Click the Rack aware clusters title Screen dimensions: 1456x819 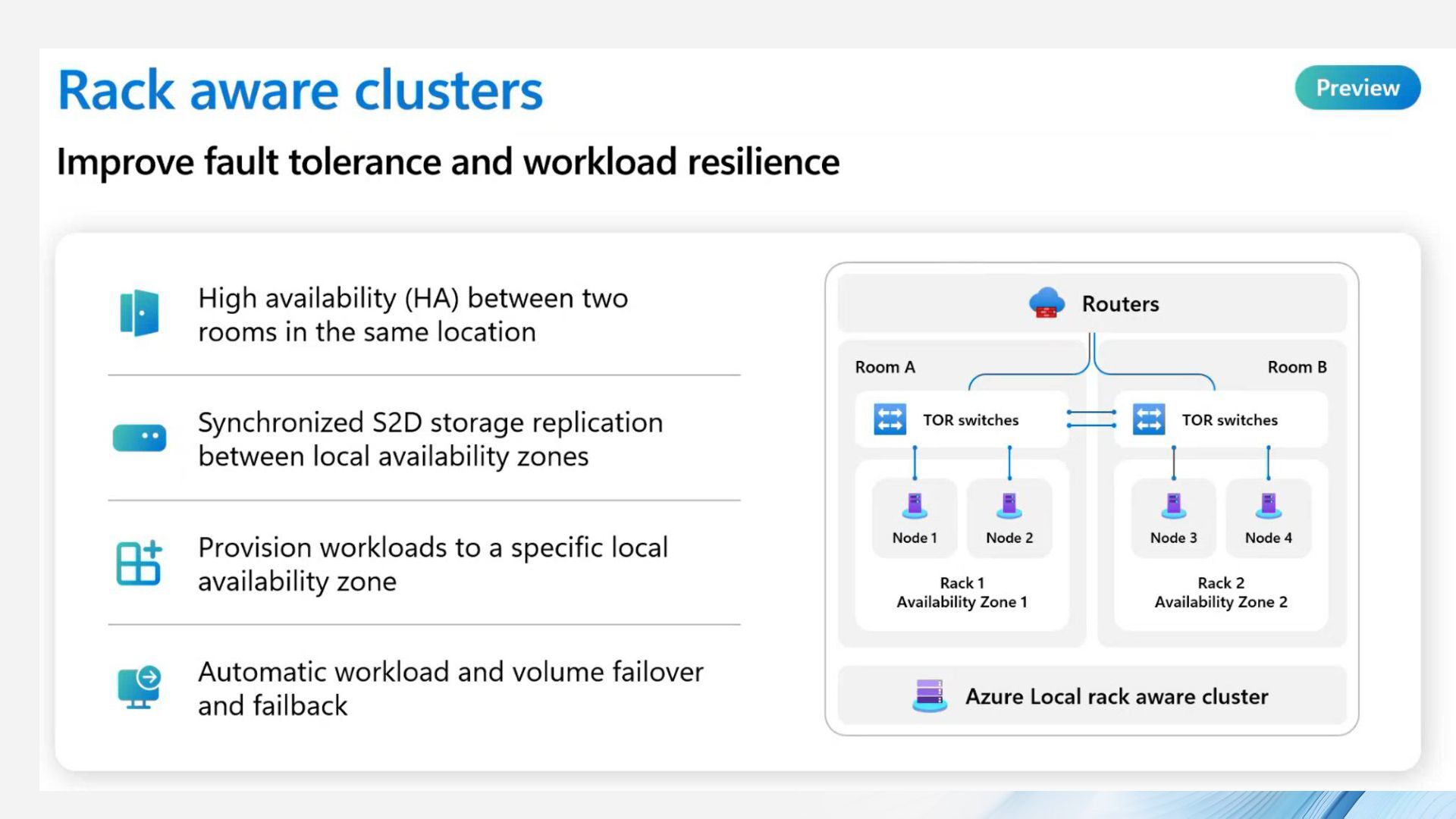300,91
